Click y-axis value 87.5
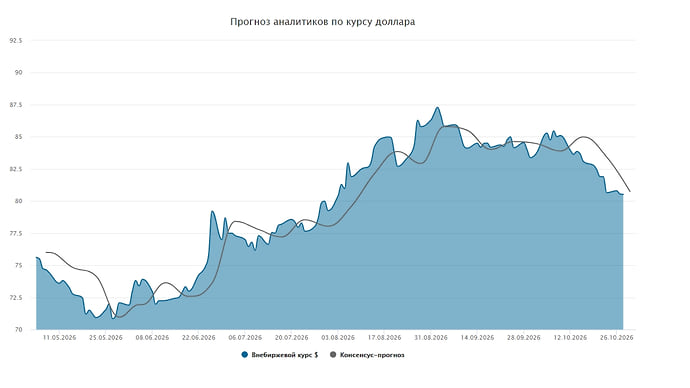Screen dimensions: 690x388 pyautogui.click(x=16, y=105)
